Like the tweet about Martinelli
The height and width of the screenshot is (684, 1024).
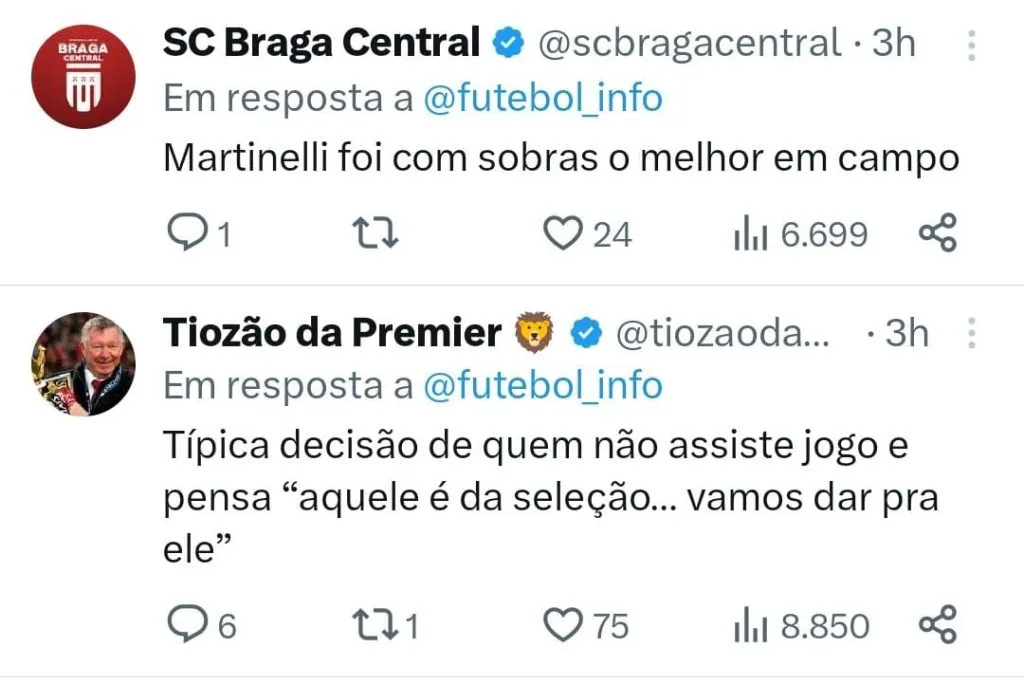[562, 234]
